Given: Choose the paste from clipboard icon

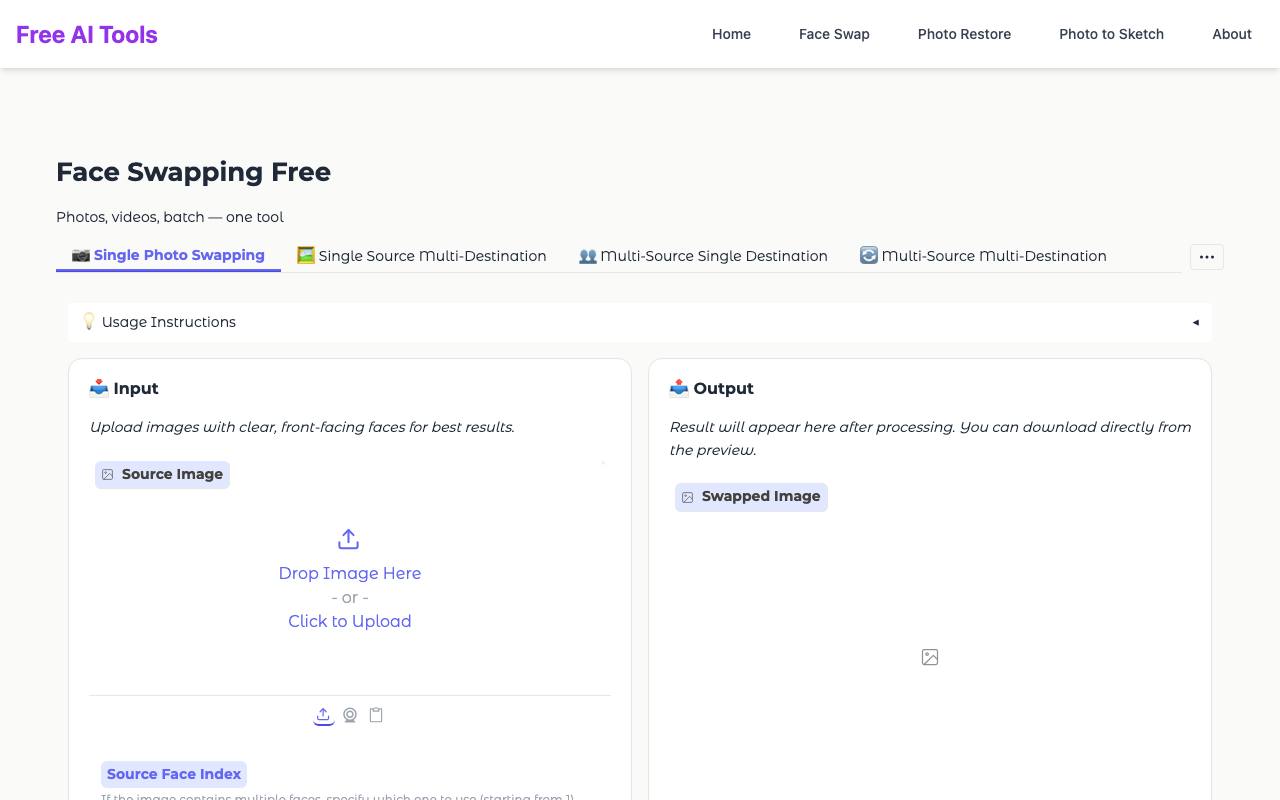Looking at the screenshot, I should [376, 715].
